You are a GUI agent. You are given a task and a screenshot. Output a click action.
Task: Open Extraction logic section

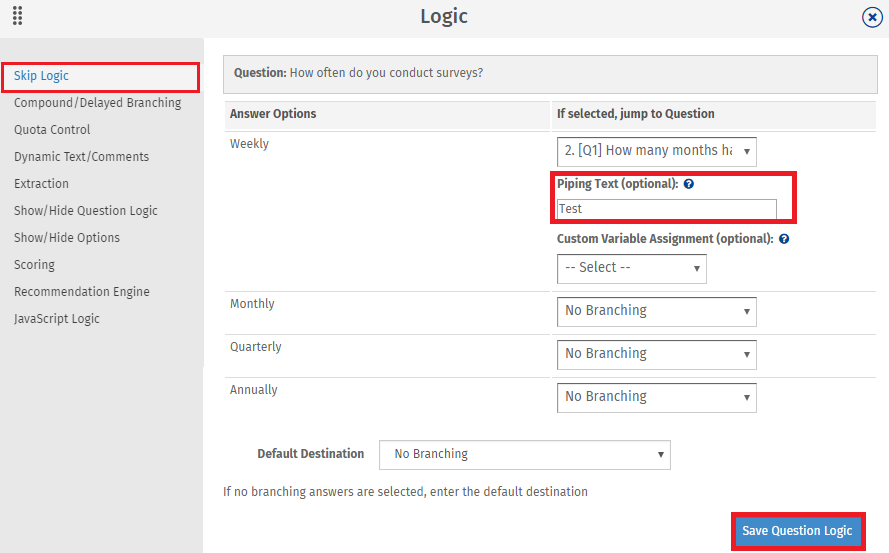coord(41,184)
